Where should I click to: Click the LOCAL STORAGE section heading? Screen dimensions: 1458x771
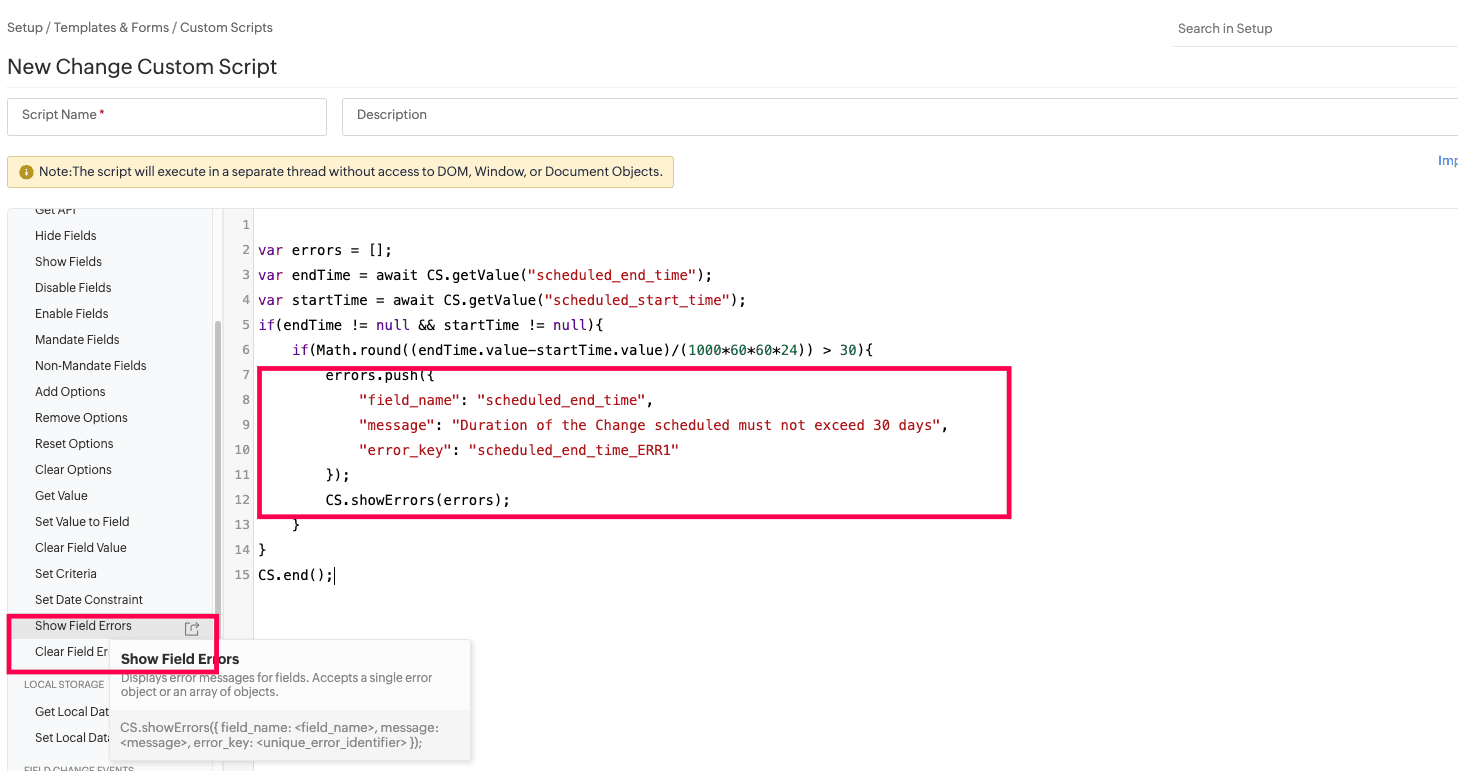pos(64,685)
